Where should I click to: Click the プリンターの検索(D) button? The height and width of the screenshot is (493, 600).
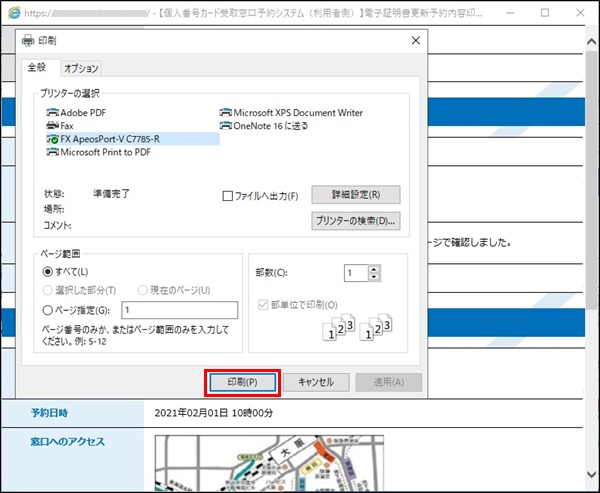click(x=355, y=221)
